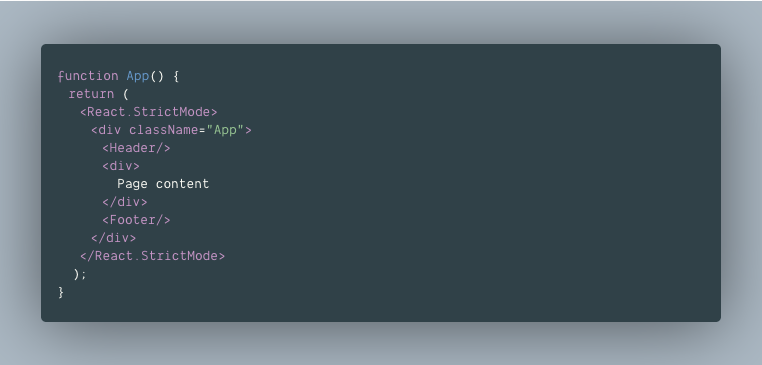This screenshot has height=365, width=762.
Task: Click the word 'content' in Page content
Action: (183, 184)
